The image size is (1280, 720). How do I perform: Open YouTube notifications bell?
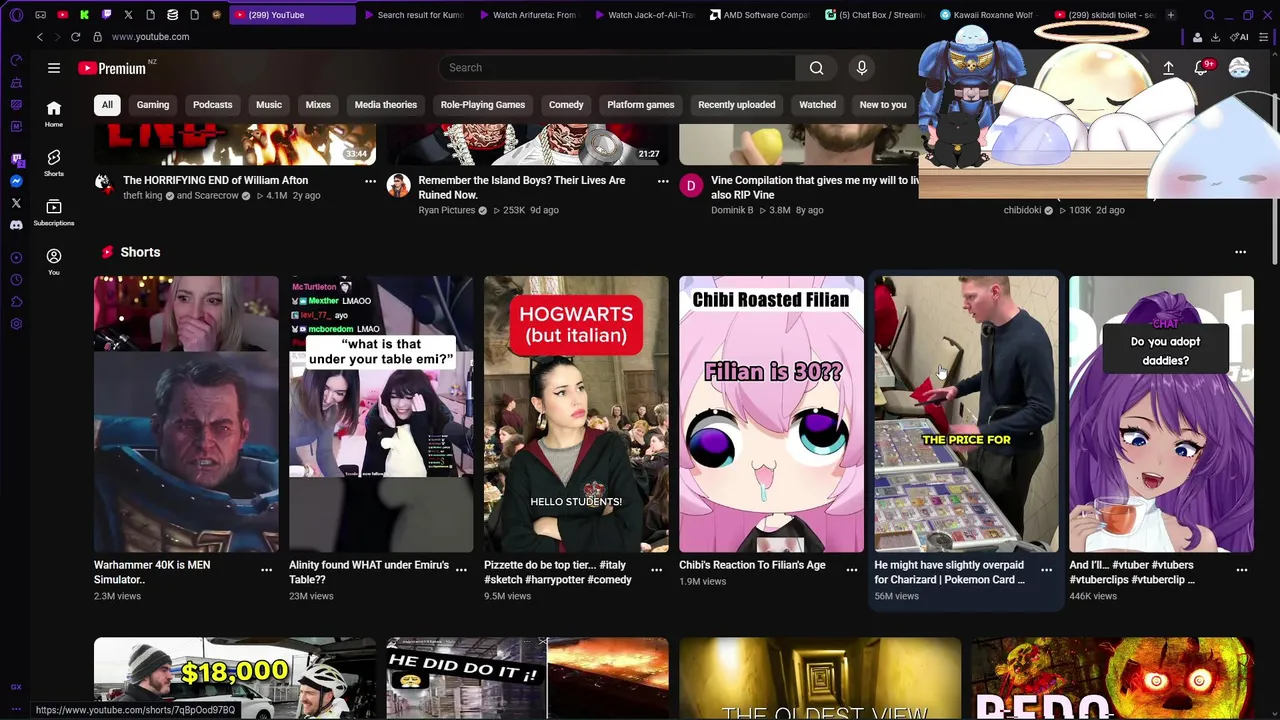1201,68
